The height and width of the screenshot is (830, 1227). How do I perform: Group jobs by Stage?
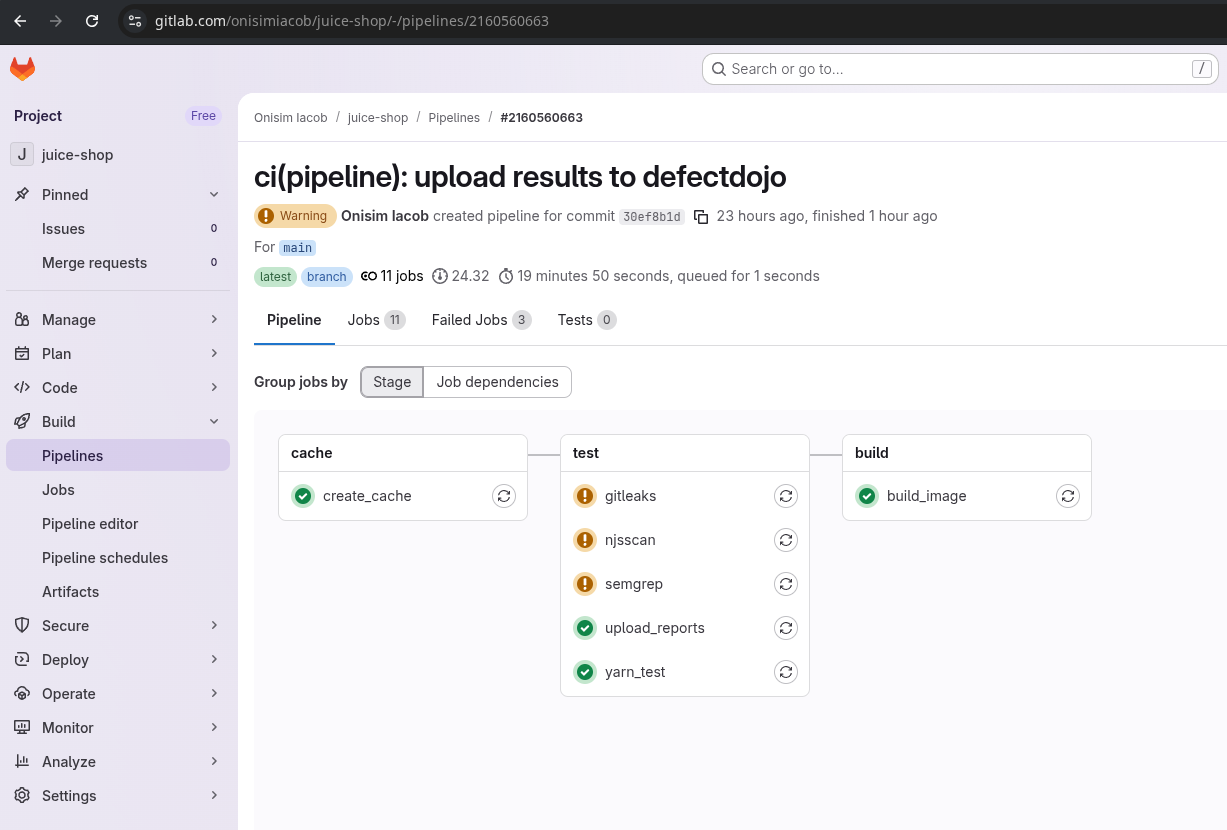click(x=392, y=382)
